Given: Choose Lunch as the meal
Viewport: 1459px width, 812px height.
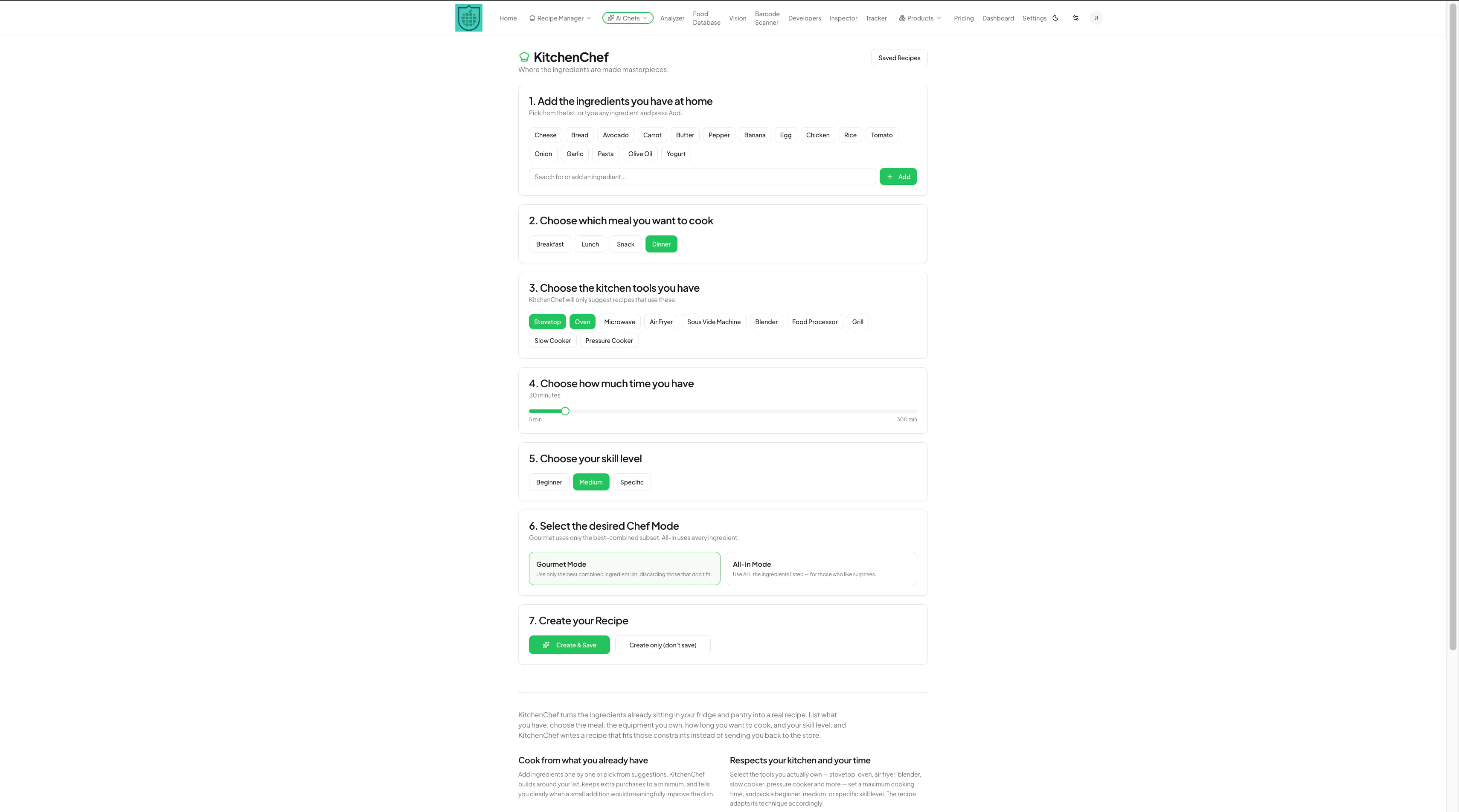Looking at the screenshot, I should [590, 244].
